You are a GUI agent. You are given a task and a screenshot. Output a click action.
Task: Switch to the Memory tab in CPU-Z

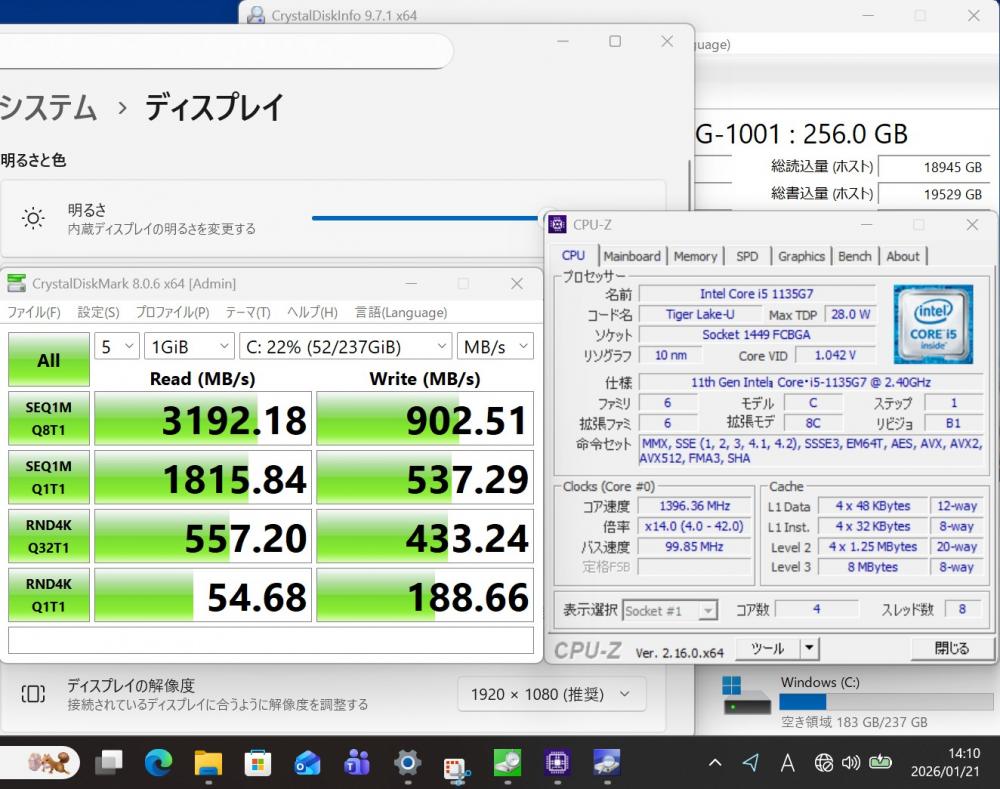coord(695,256)
